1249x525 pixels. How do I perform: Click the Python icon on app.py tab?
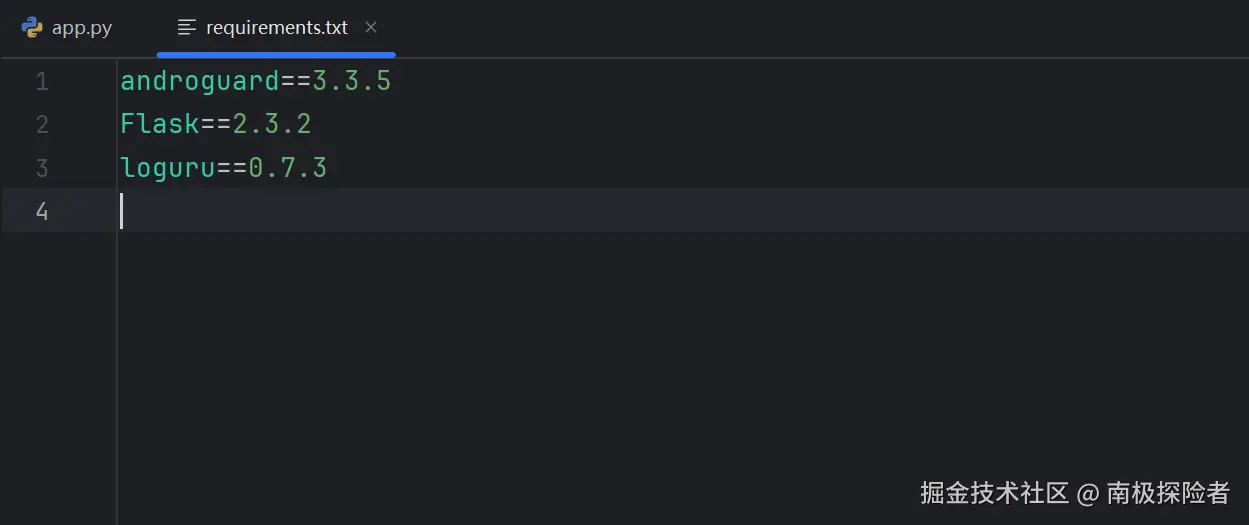(32, 27)
